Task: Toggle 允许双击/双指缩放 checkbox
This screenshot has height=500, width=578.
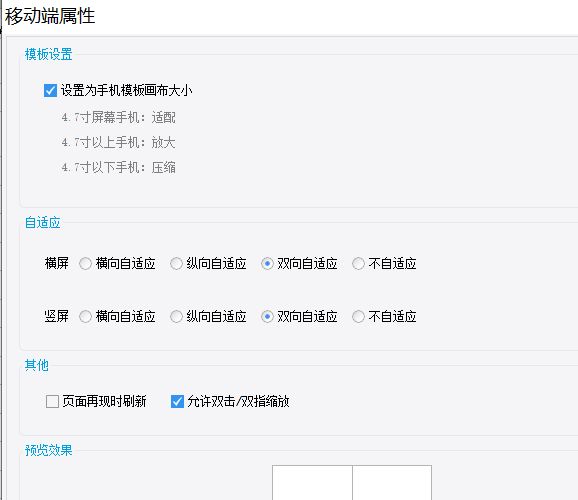Action: (177, 401)
